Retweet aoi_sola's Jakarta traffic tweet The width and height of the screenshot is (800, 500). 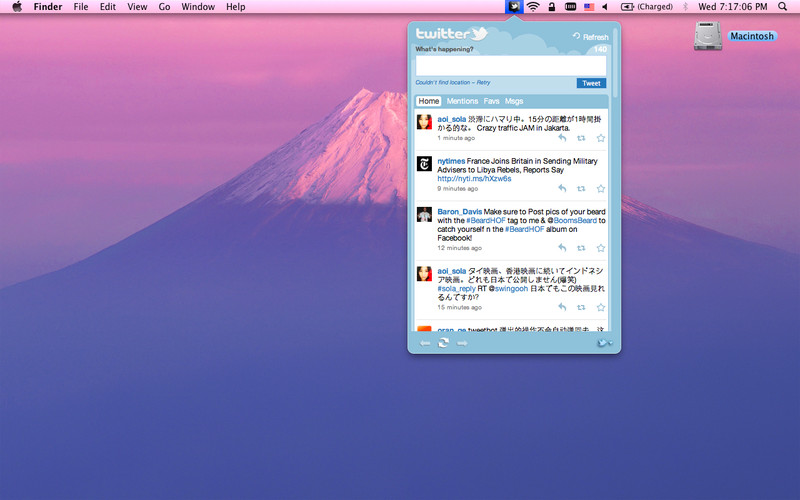pos(581,138)
